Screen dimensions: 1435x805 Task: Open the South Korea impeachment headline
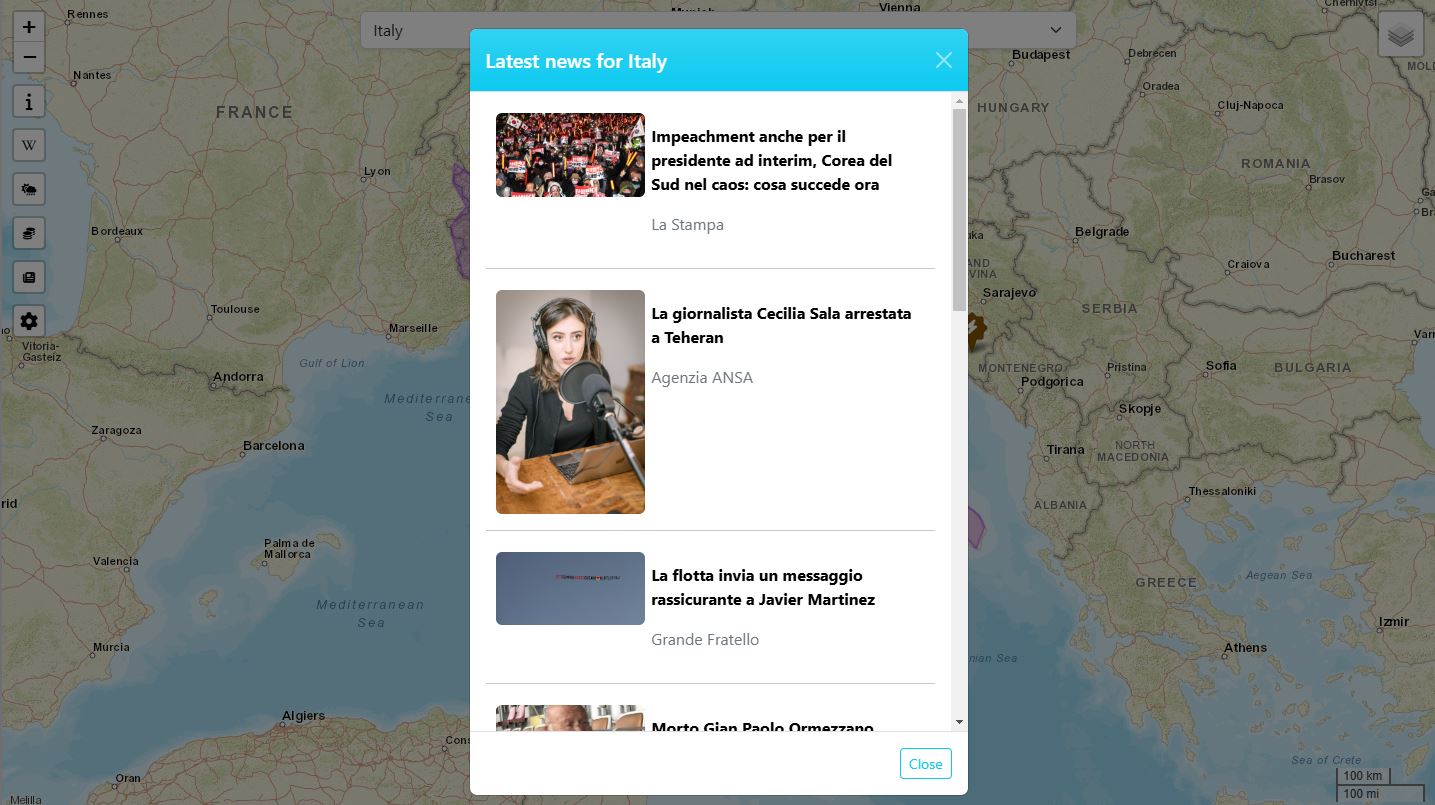771,160
